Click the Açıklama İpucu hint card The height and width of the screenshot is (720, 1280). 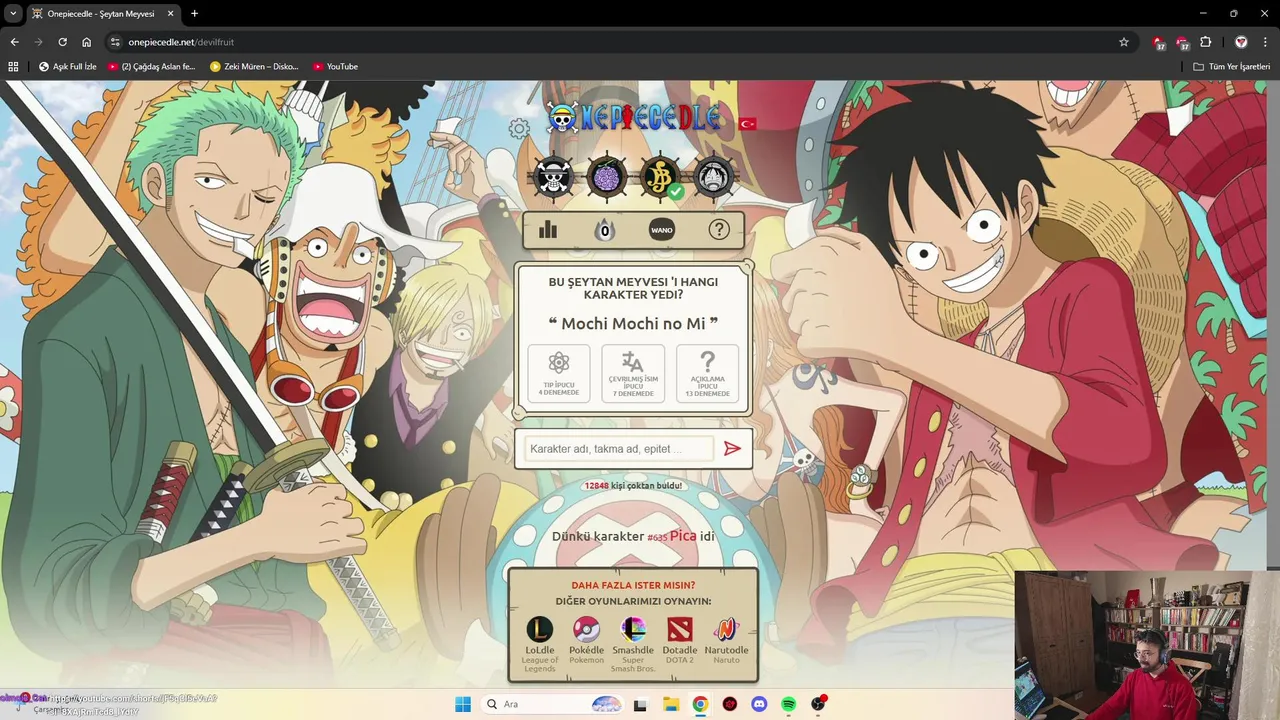pyautogui.click(x=707, y=374)
